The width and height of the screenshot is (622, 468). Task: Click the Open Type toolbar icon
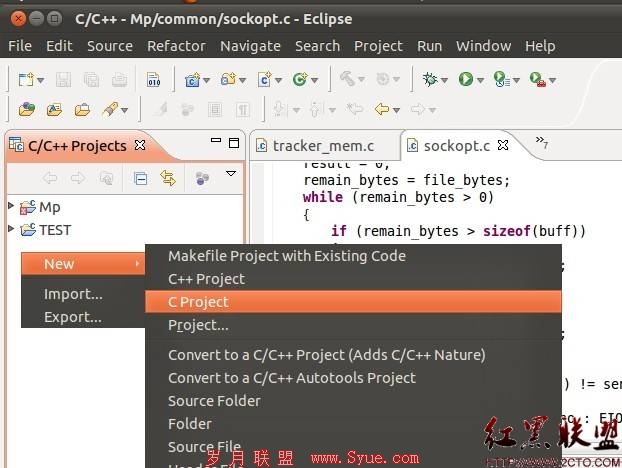[54, 109]
